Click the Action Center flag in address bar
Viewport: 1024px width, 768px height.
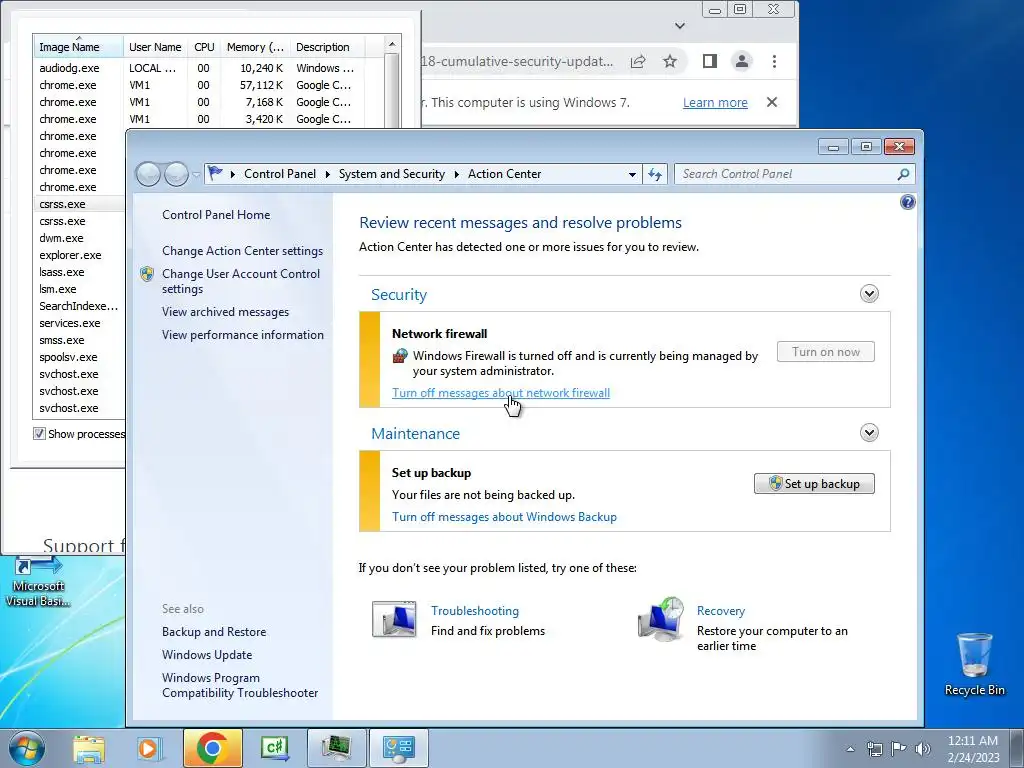click(x=215, y=173)
